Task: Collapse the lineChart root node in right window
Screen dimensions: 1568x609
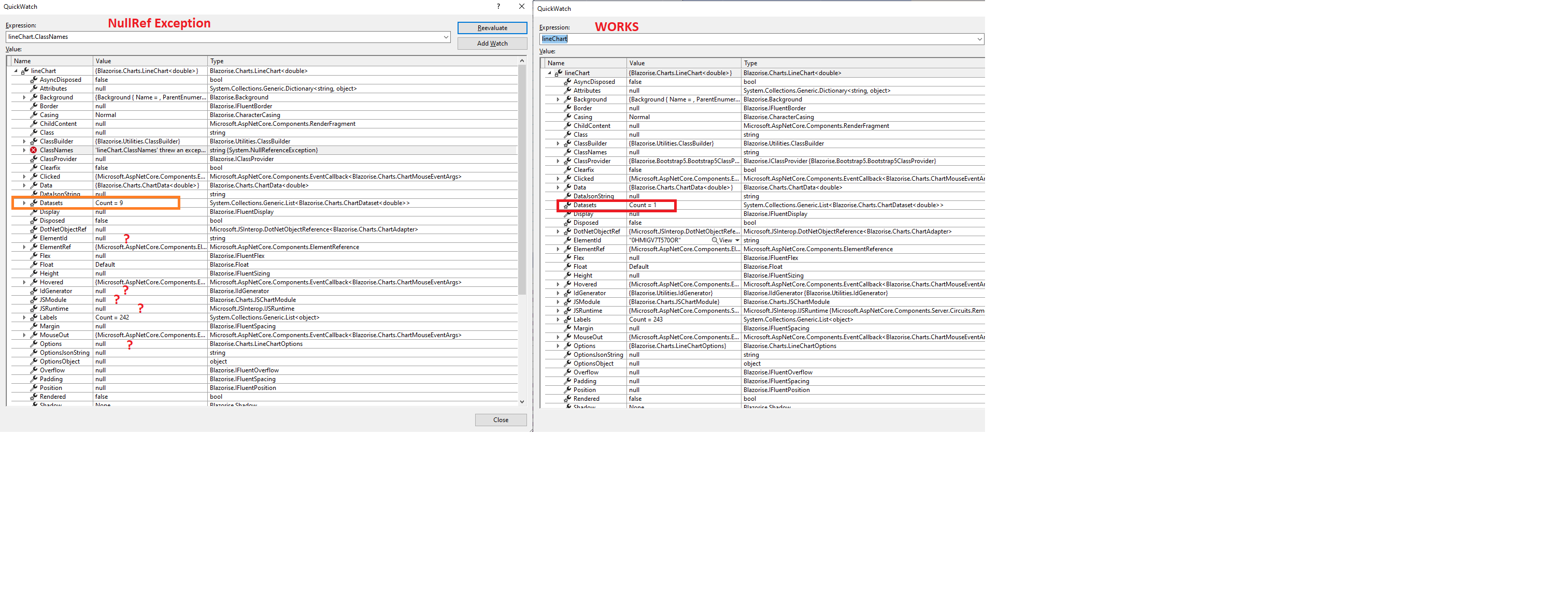Action: click(x=549, y=73)
